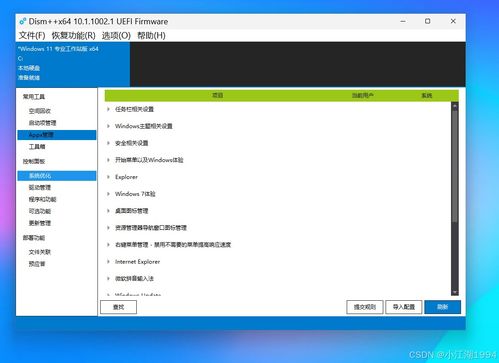Click the 系统 column header

click(427, 96)
